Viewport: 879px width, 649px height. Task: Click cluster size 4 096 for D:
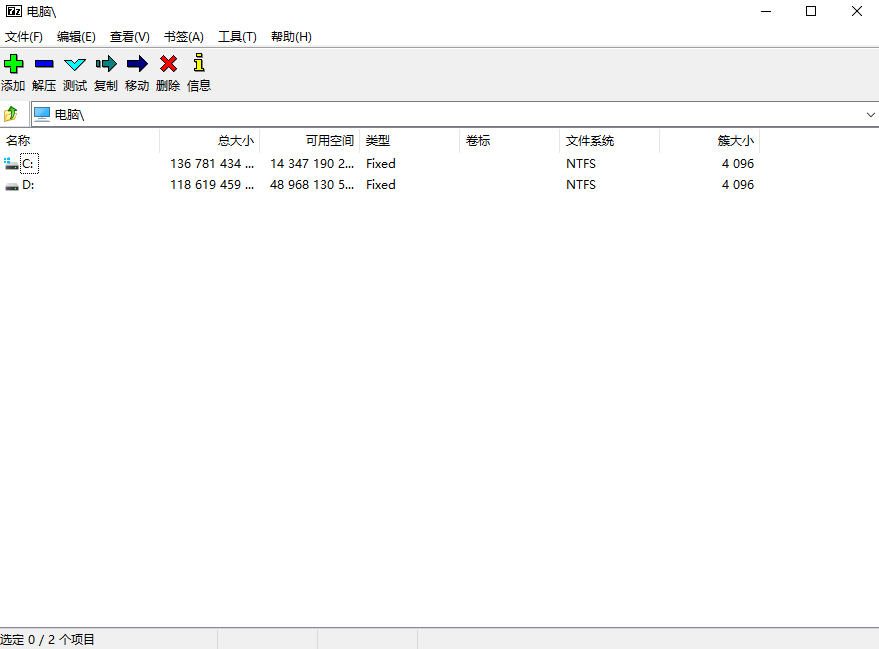[738, 185]
